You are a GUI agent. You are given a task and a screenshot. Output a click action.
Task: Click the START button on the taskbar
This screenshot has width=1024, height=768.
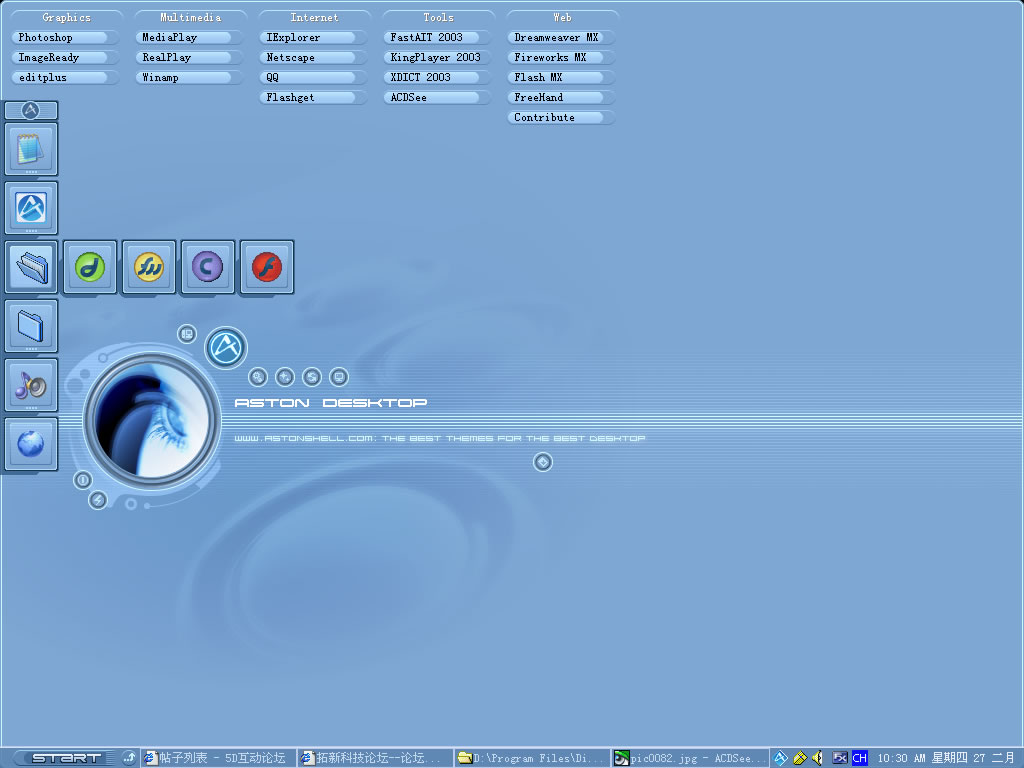(65, 758)
